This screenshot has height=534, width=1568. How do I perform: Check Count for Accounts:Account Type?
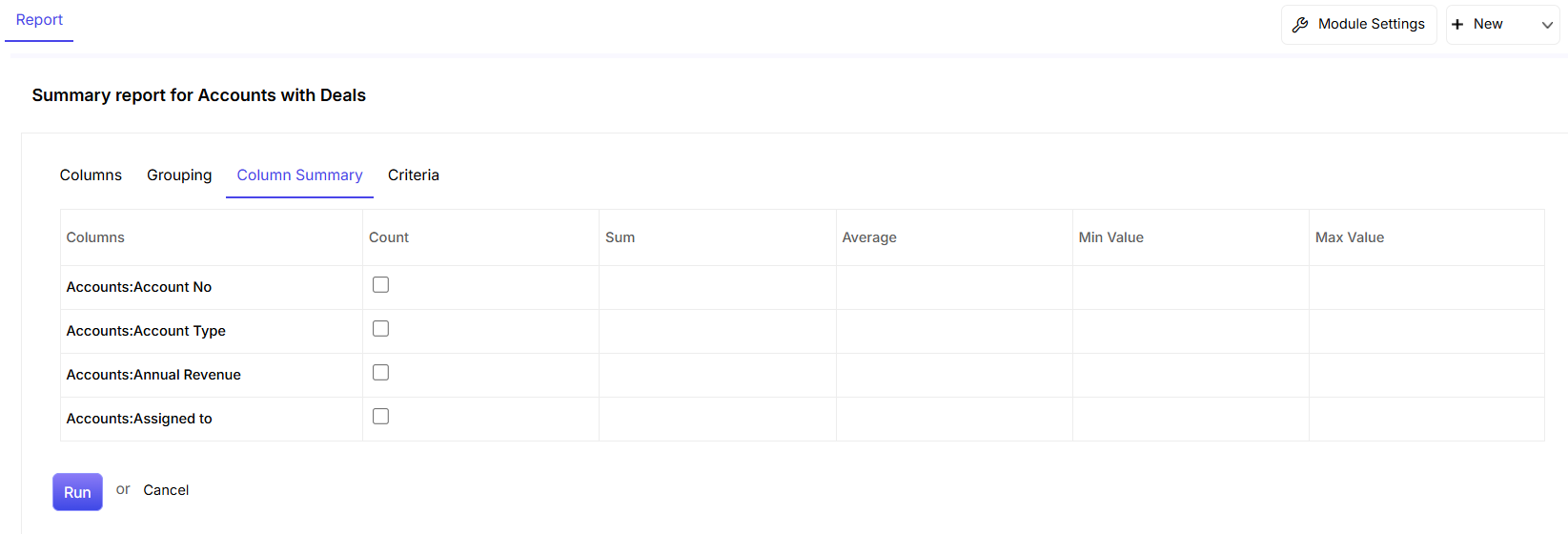(380, 328)
